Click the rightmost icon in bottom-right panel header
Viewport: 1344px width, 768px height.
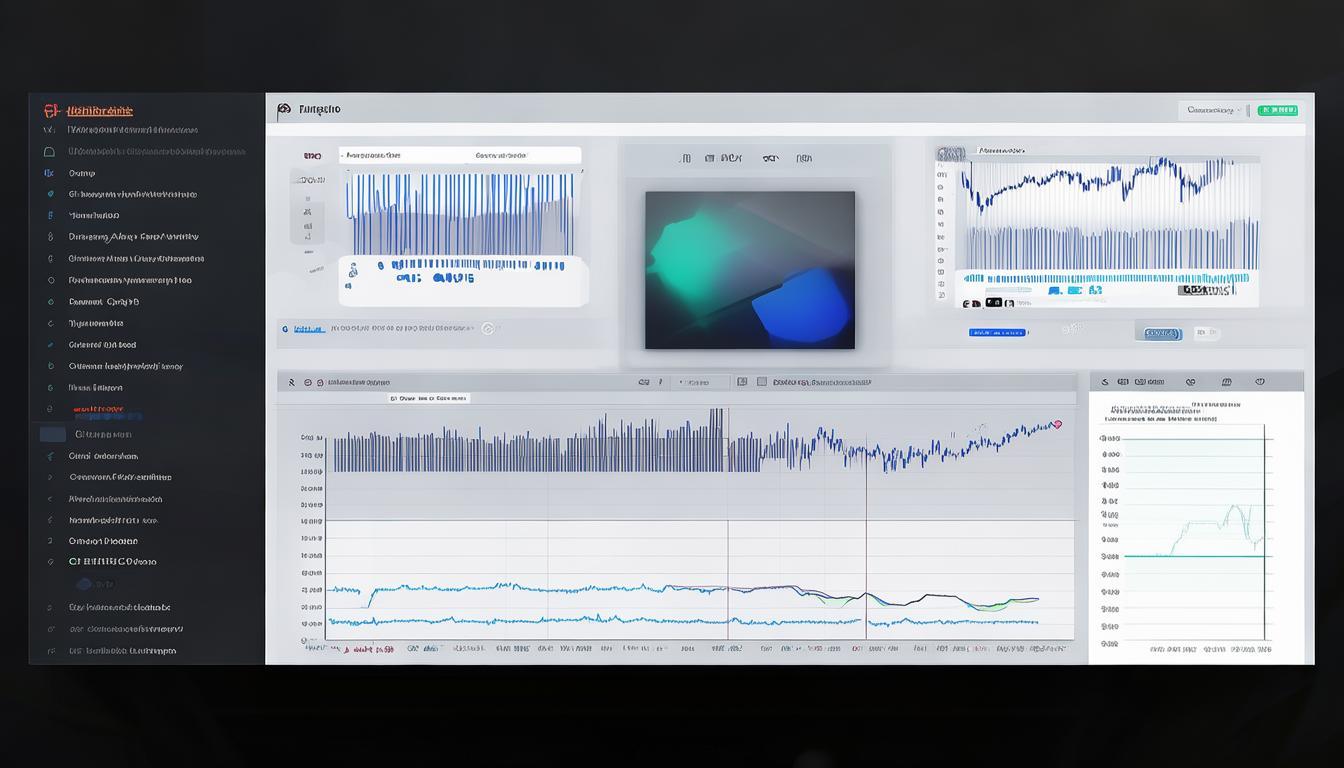click(x=1260, y=382)
